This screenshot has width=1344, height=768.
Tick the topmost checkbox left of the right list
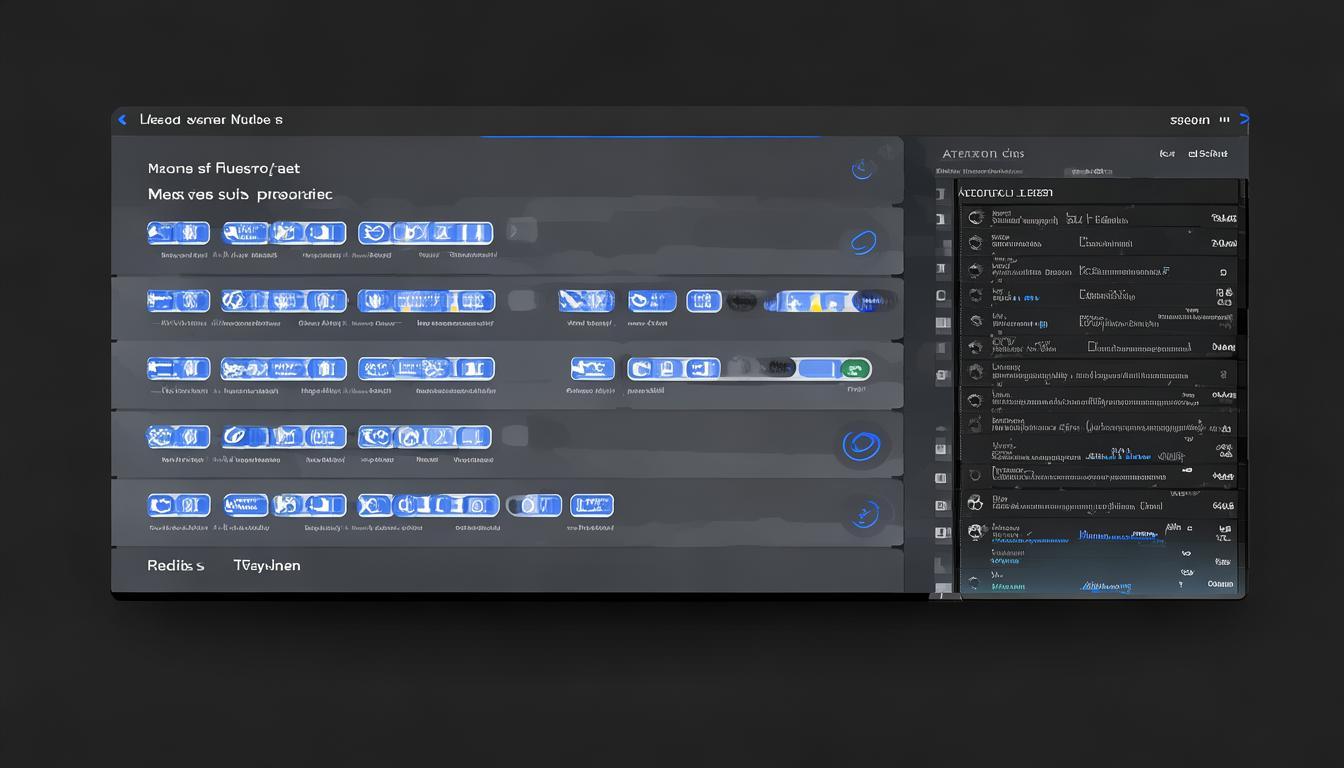[942, 192]
